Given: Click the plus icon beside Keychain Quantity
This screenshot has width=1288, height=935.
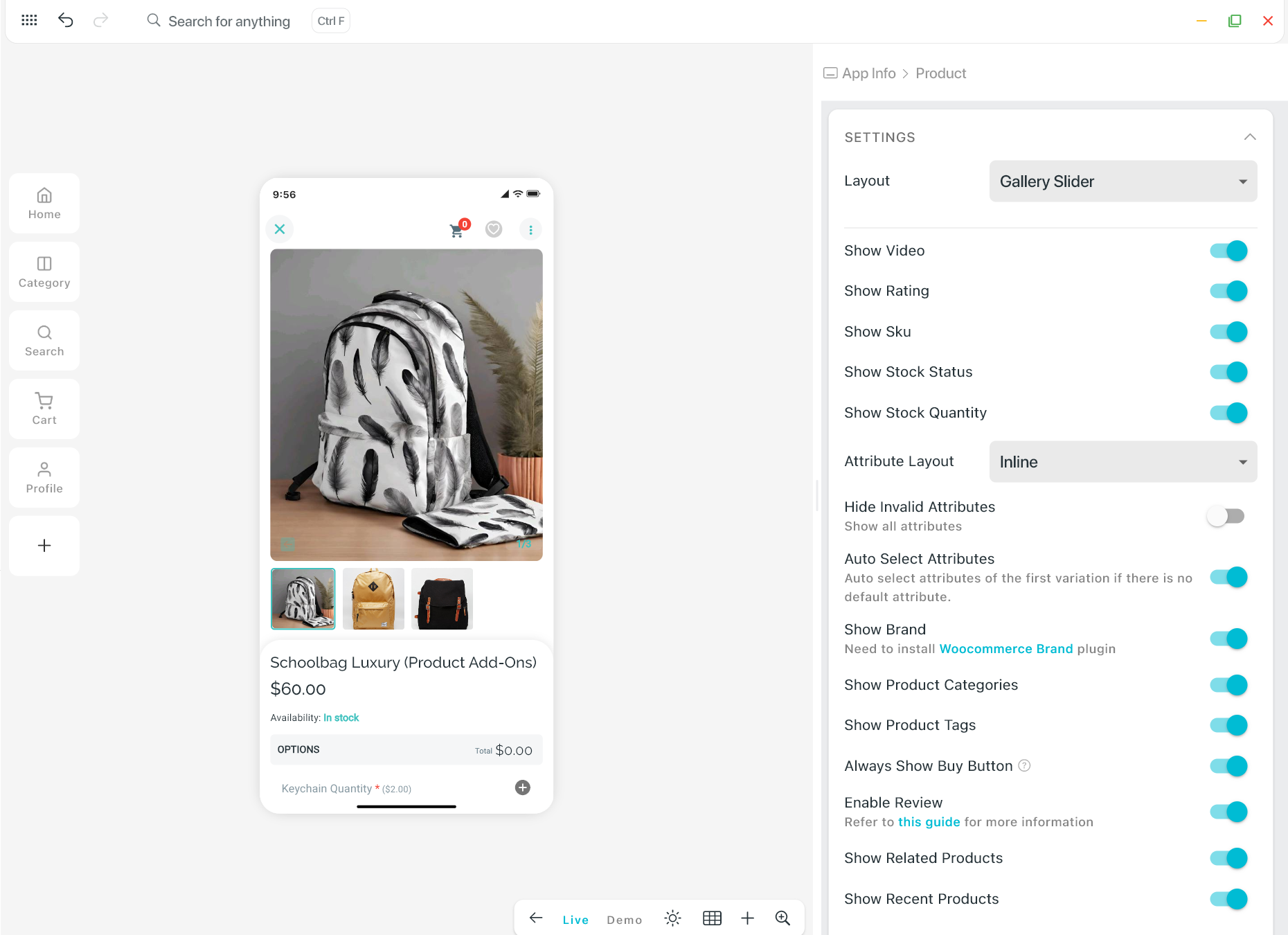Looking at the screenshot, I should tap(523, 787).
